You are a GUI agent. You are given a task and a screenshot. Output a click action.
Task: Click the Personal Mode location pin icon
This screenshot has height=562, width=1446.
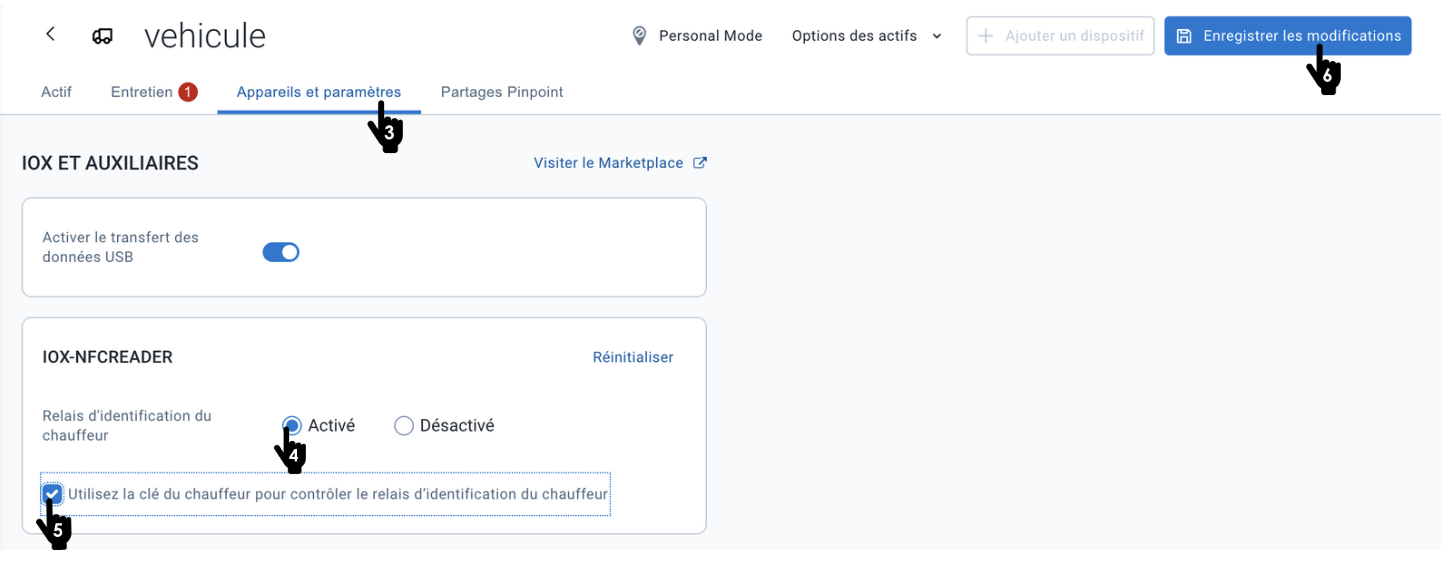coord(640,36)
